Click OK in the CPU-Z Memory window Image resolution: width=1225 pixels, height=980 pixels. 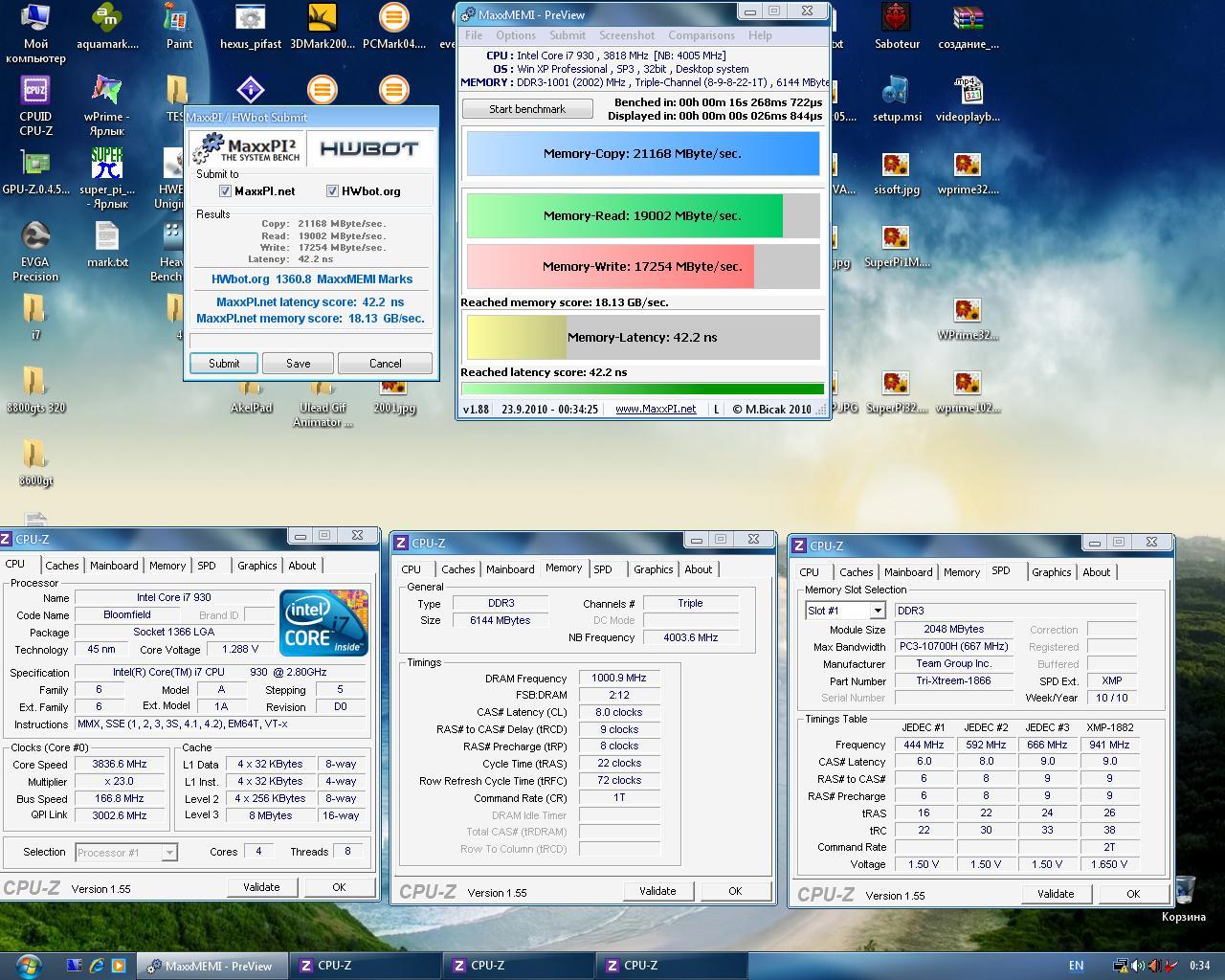[735, 891]
